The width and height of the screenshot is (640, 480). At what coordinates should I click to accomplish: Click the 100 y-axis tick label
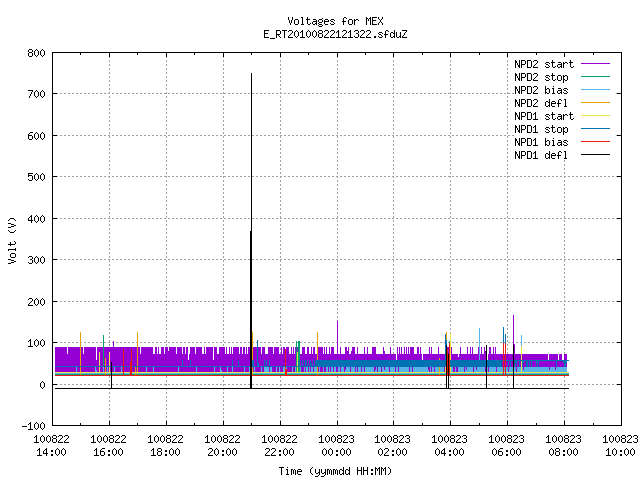(x=36, y=343)
